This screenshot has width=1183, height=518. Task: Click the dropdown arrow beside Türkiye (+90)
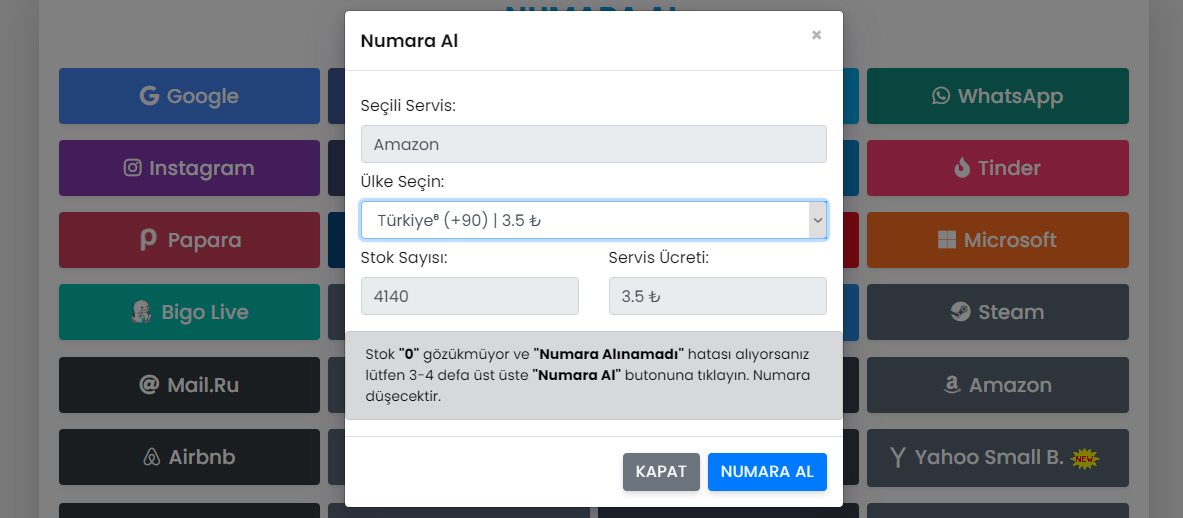(817, 220)
